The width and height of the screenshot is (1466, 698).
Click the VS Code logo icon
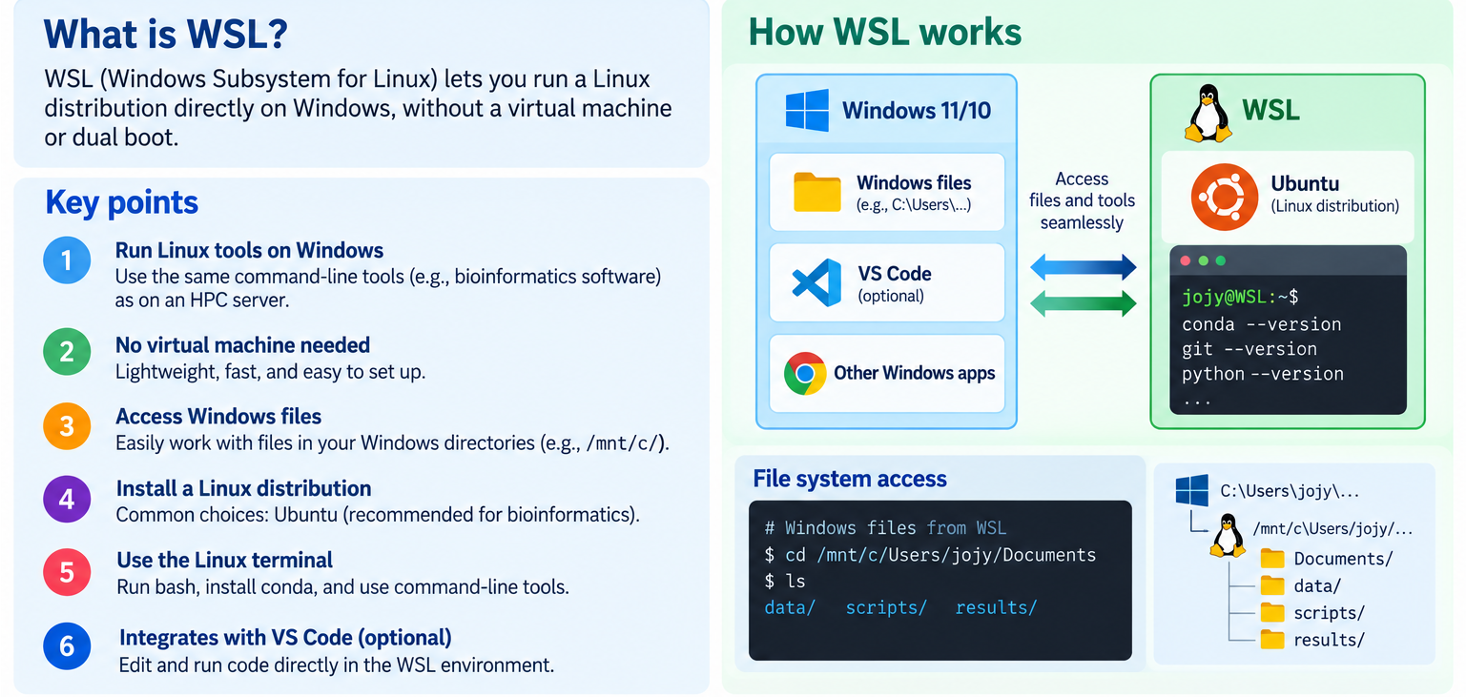click(x=816, y=283)
